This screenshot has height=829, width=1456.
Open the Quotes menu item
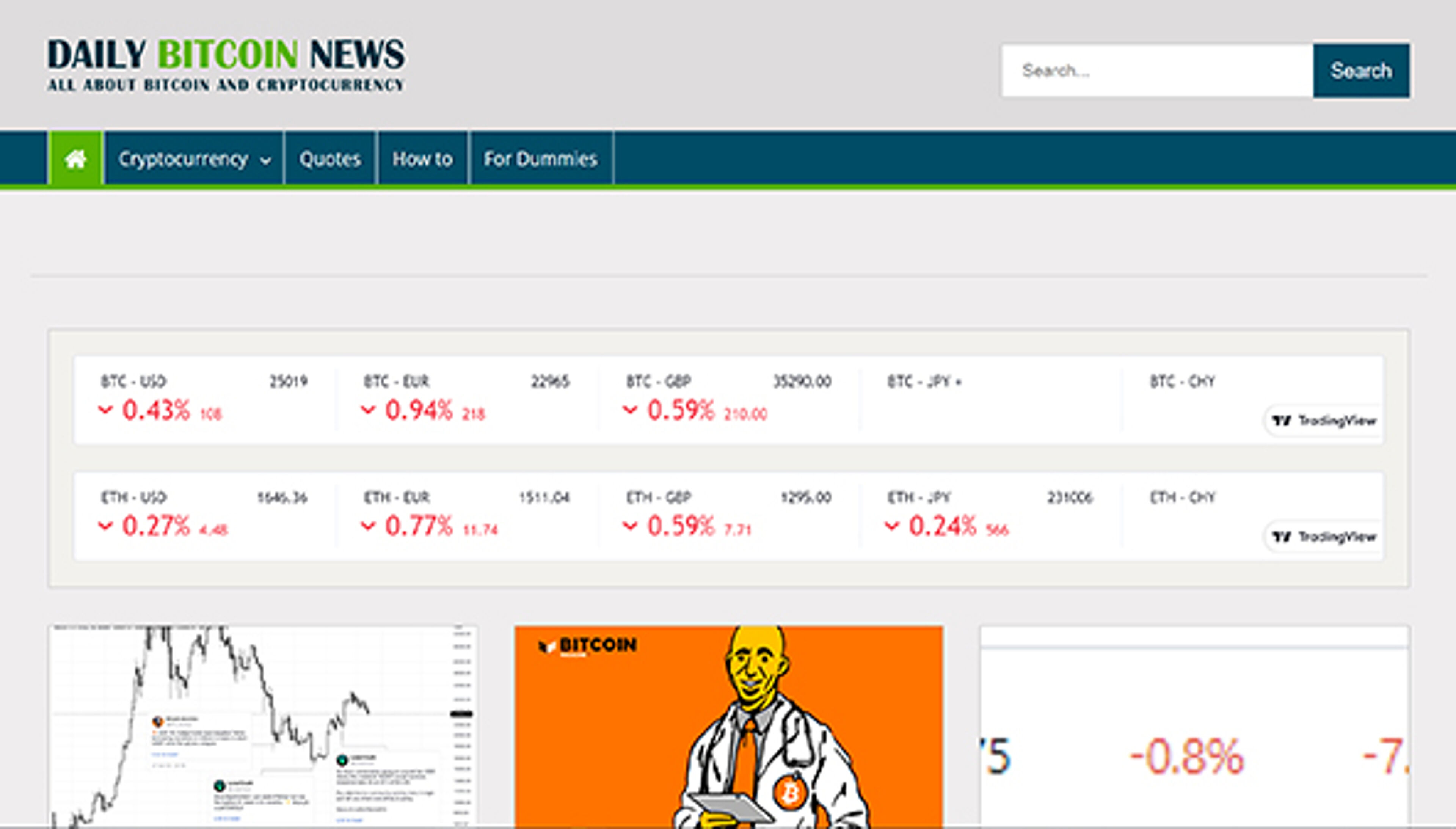pyautogui.click(x=329, y=159)
